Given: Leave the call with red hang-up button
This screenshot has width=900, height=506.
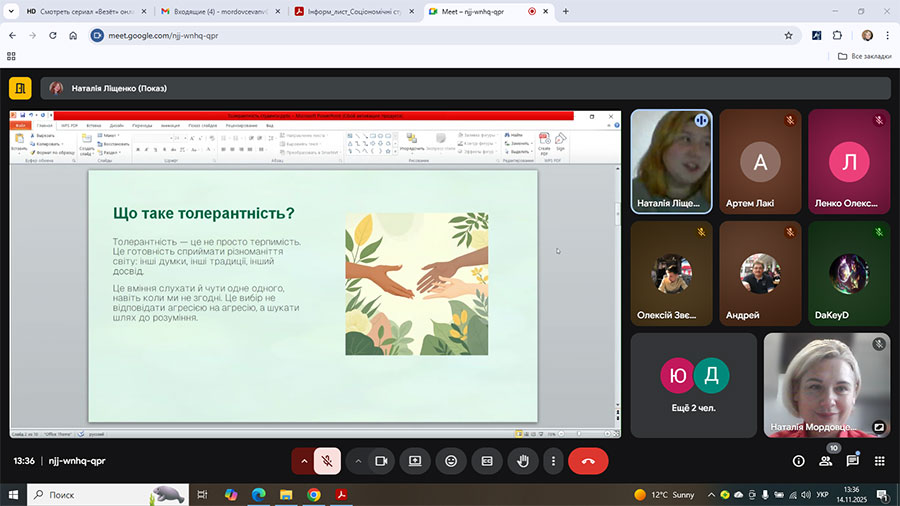Looking at the screenshot, I should [x=588, y=461].
